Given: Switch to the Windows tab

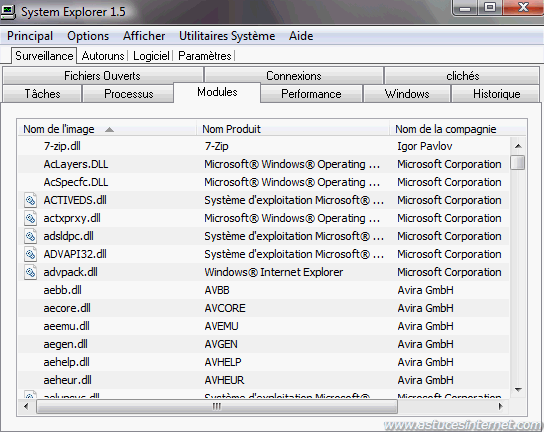Looking at the screenshot, I should [407, 94].
